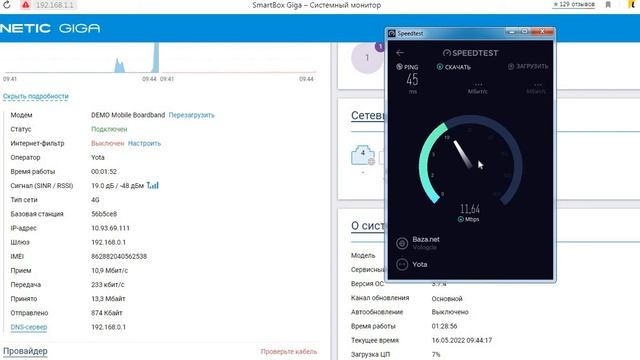Maximize the Speedtest window

pos(524,31)
